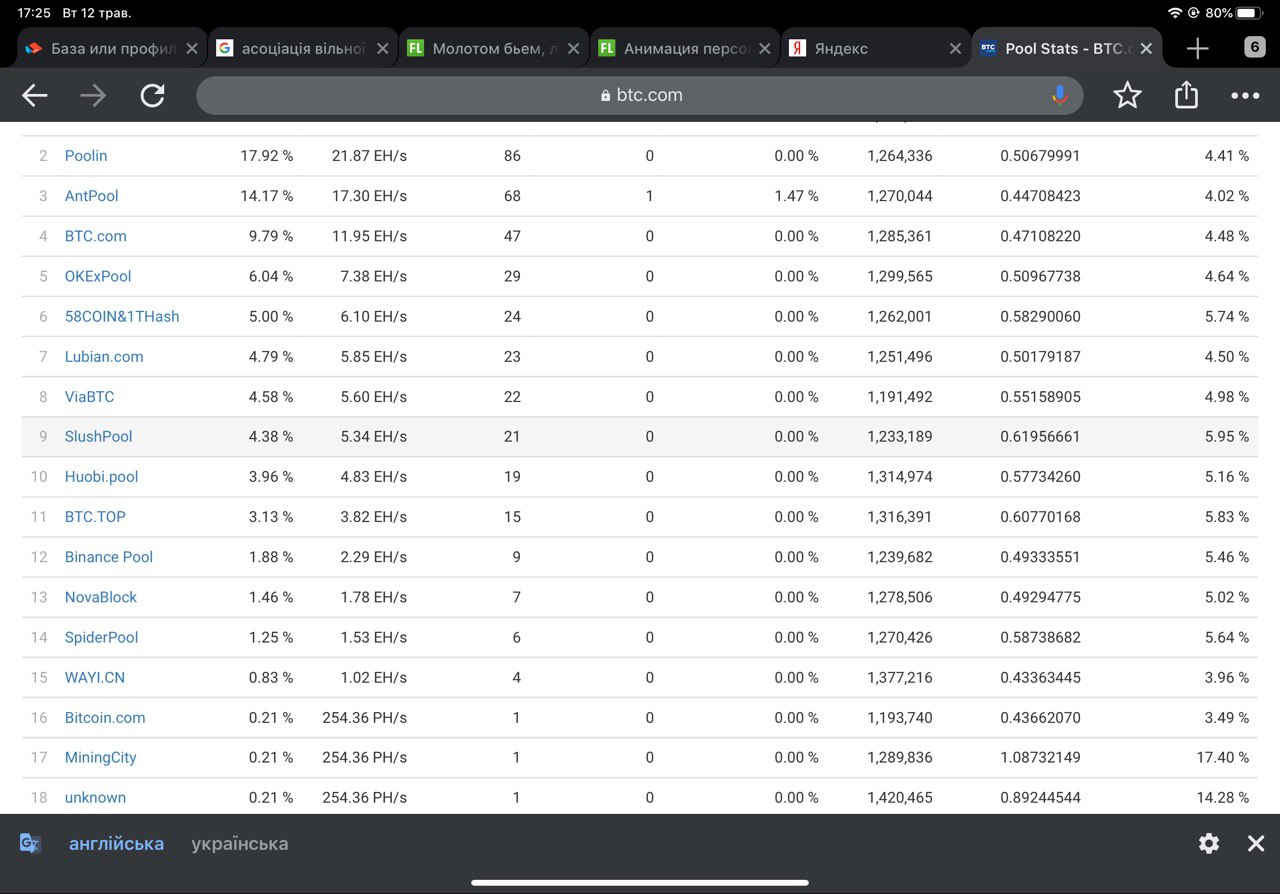Click the forward navigation arrow
This screenshot has height=894, width=1280.
click(93, 95)
